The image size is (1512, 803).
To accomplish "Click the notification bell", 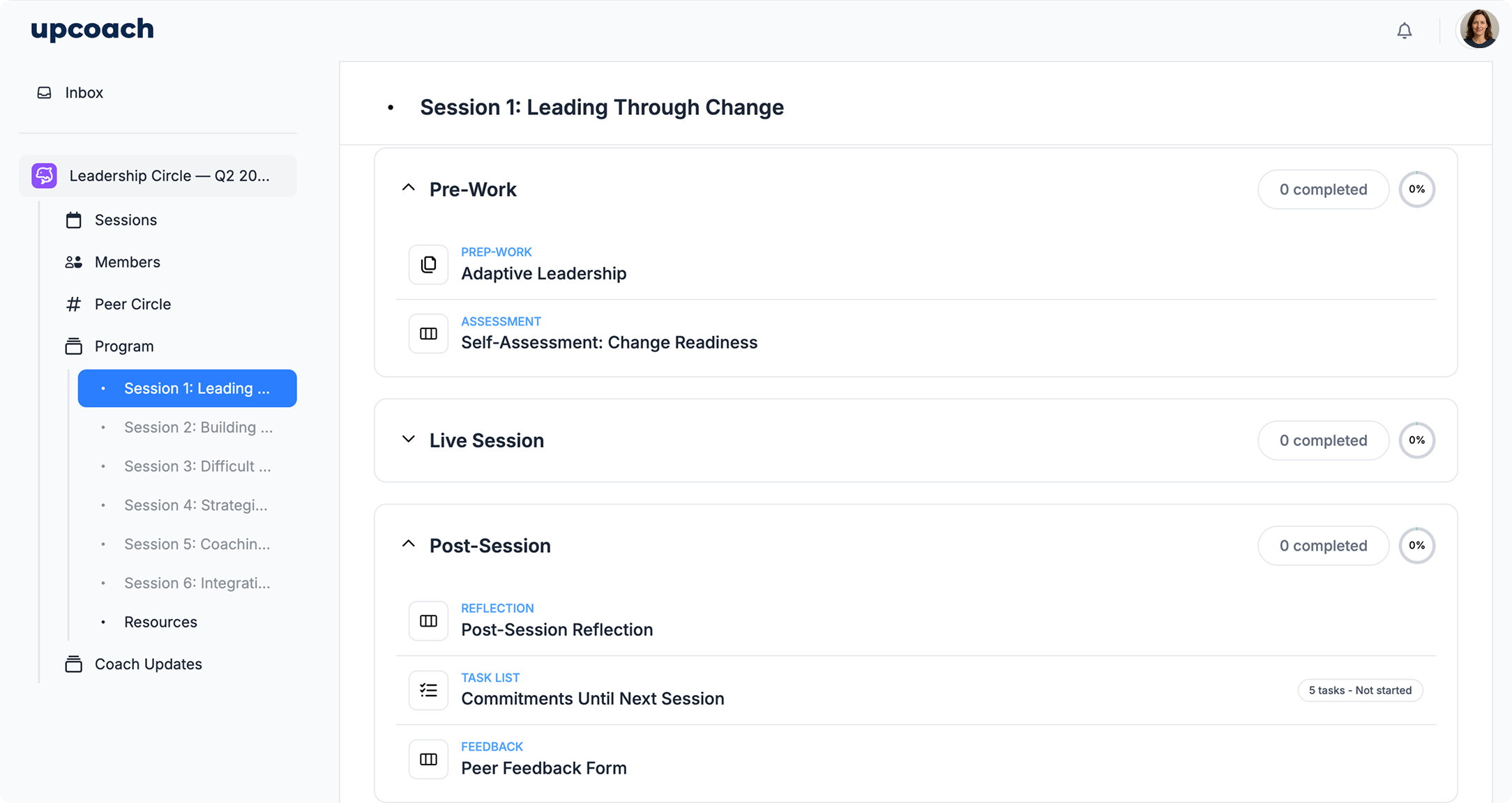I will pos(1405,30).
